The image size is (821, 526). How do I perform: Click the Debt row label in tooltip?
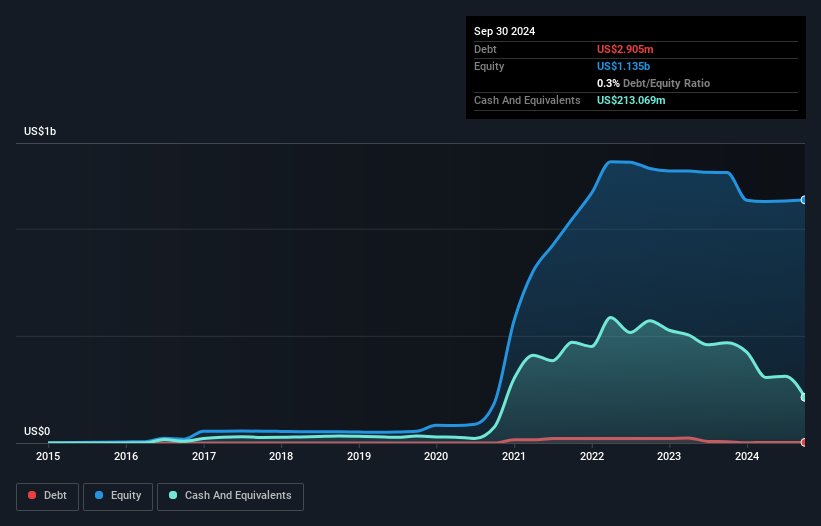(485, 49)
